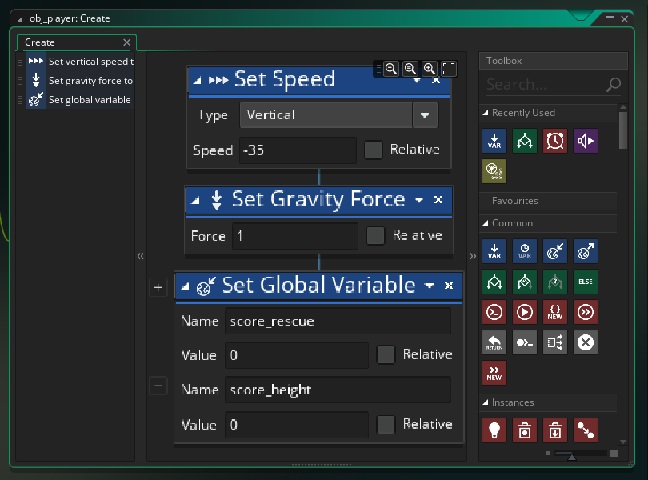Collapse the Recently Used toolbox section
Image resolution: width=648 pixels, height=480 pixels.
click(x=486, y=113)
